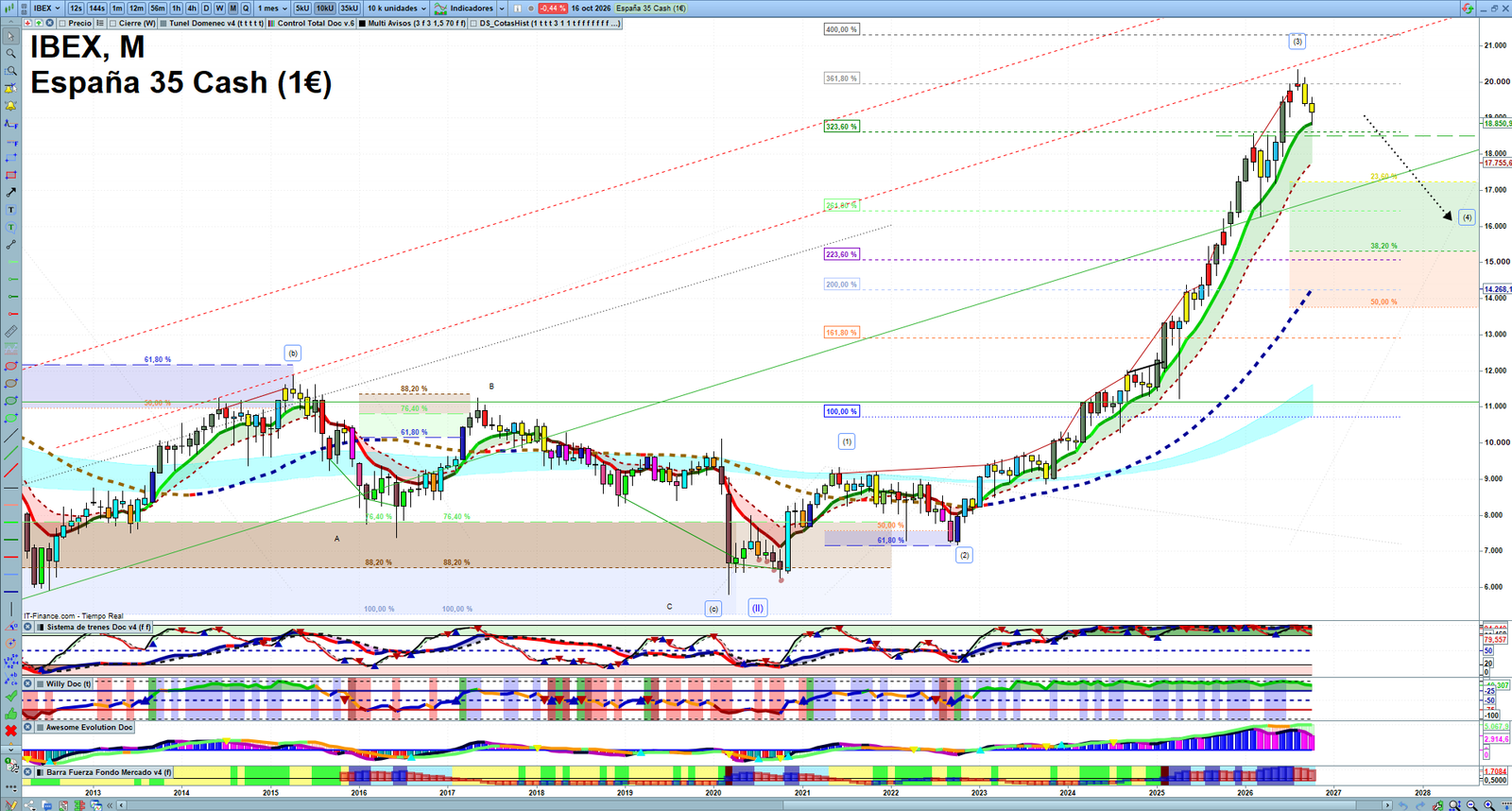
Task: Switch to the W weekly timeframe
Action: click(x=219, y=9)
